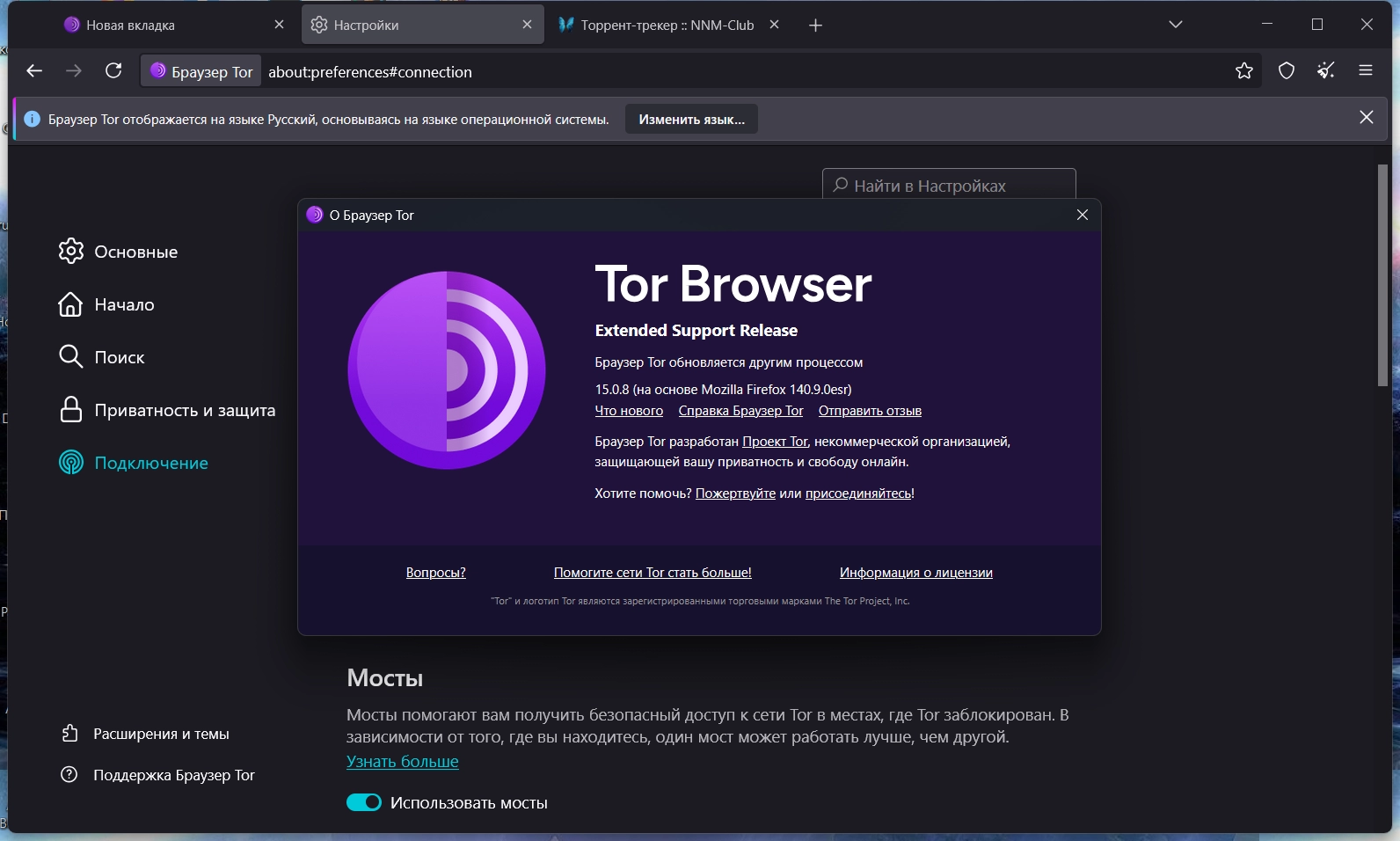Screen dimensions: 1400x841
Task: Bookmark this page with the star icon
Action: (x=1243, y=71)
